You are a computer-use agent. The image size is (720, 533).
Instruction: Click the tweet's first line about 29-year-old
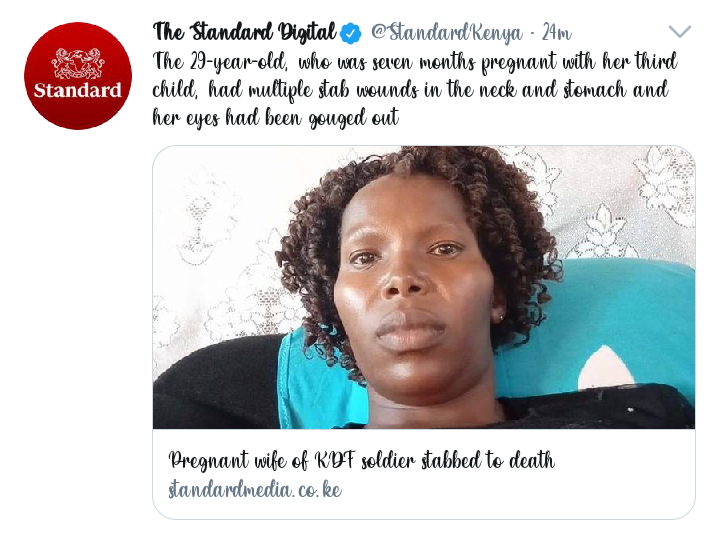(x=415, y=62)
